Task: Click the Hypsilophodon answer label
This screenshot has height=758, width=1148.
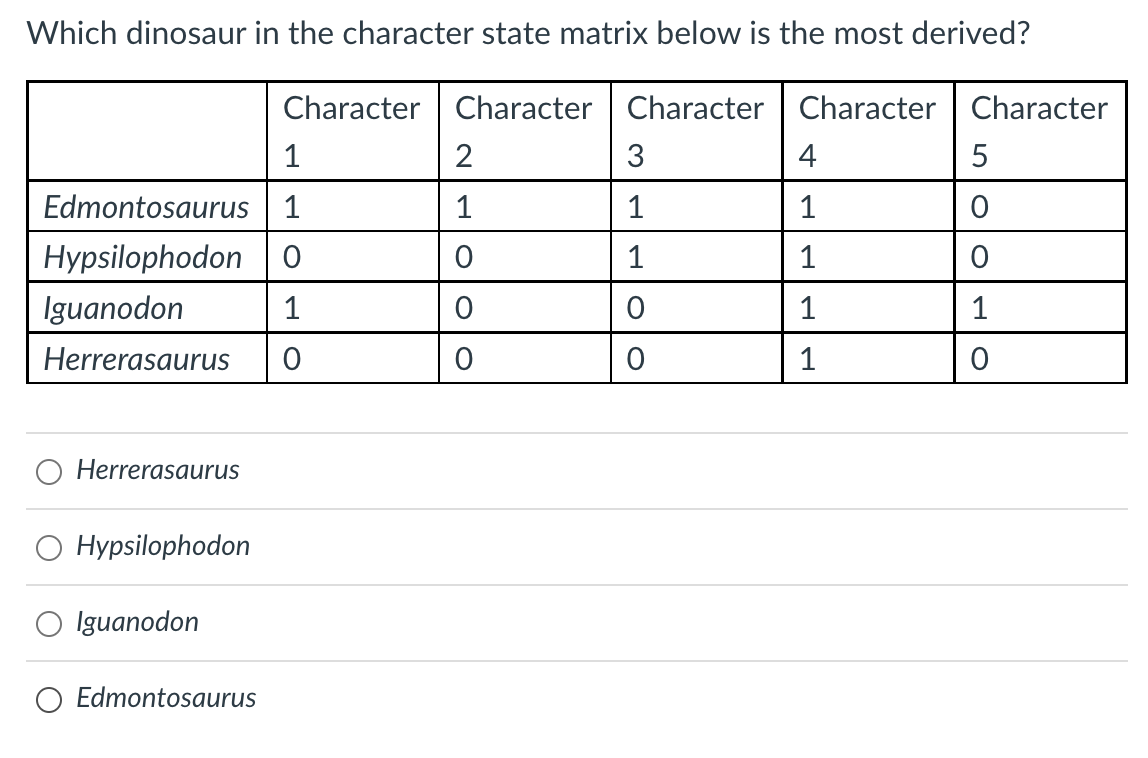Action: (162, 546)
